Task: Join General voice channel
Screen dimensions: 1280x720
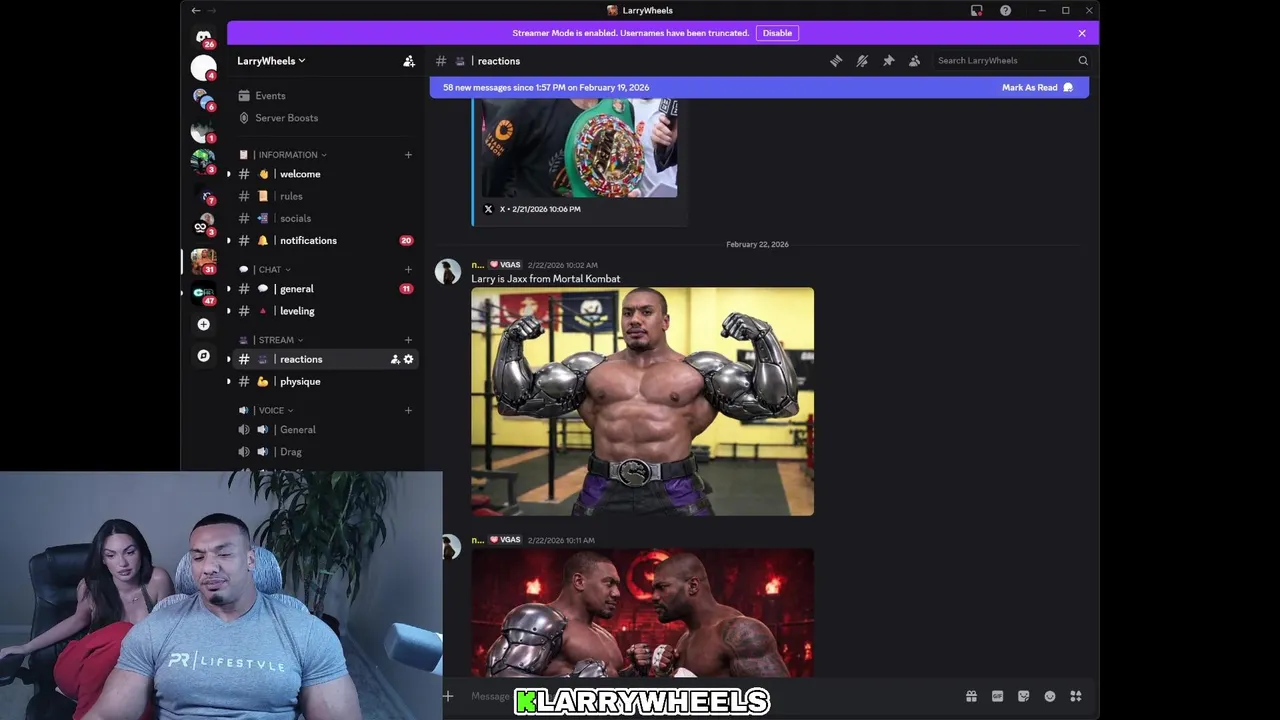Action: point(326,430)
